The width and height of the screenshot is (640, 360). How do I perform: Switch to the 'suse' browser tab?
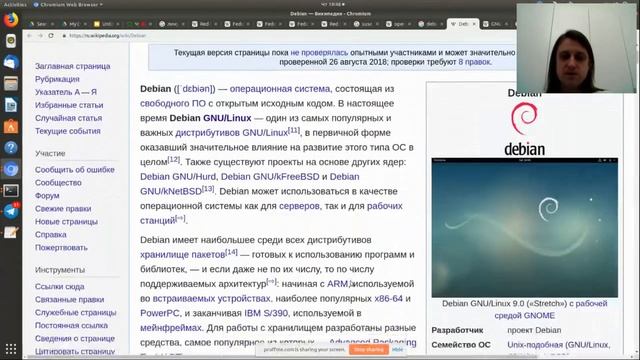tap(366, 24)
